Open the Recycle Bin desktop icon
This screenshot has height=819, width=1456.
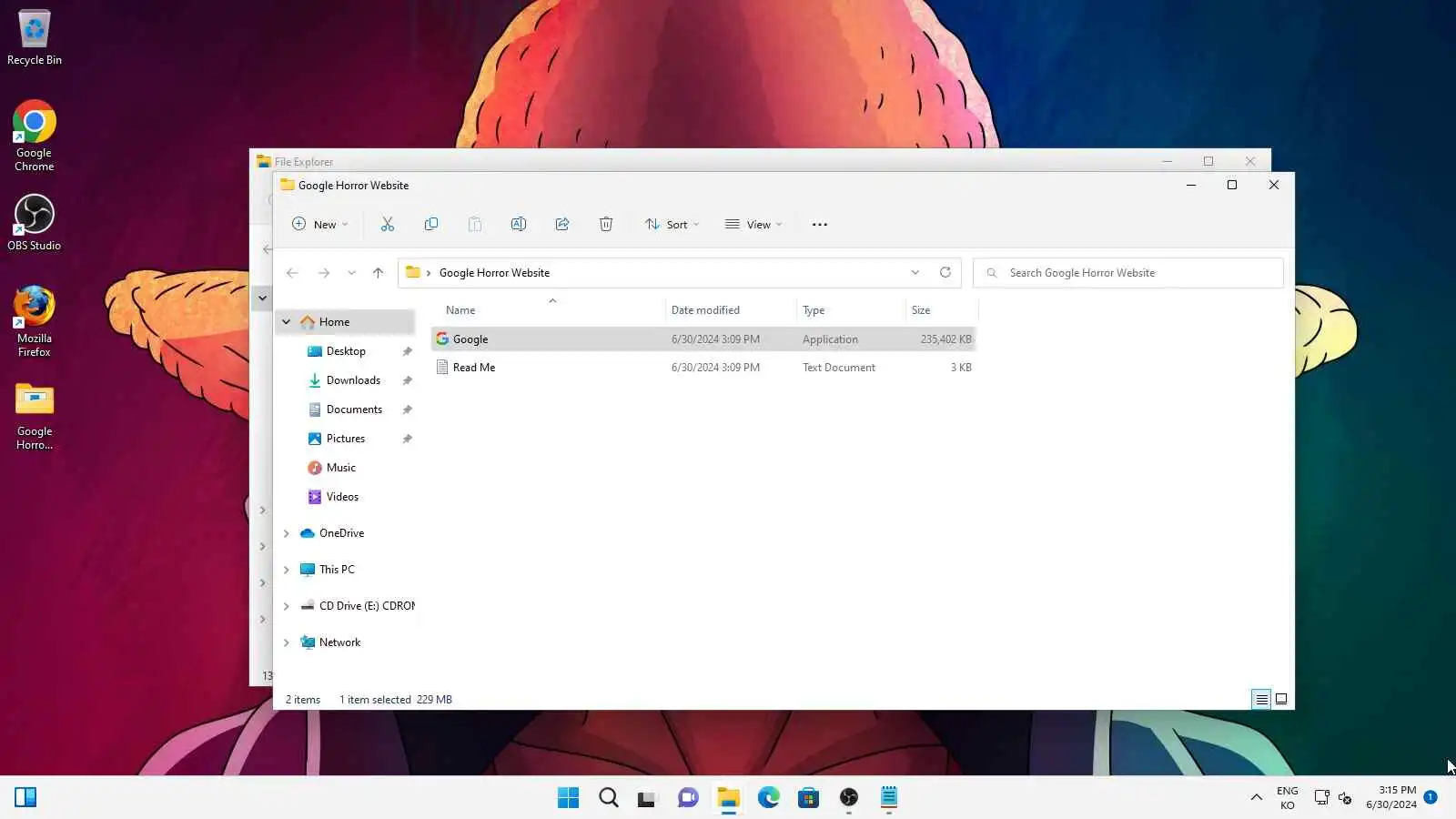[x=35, y=38]
